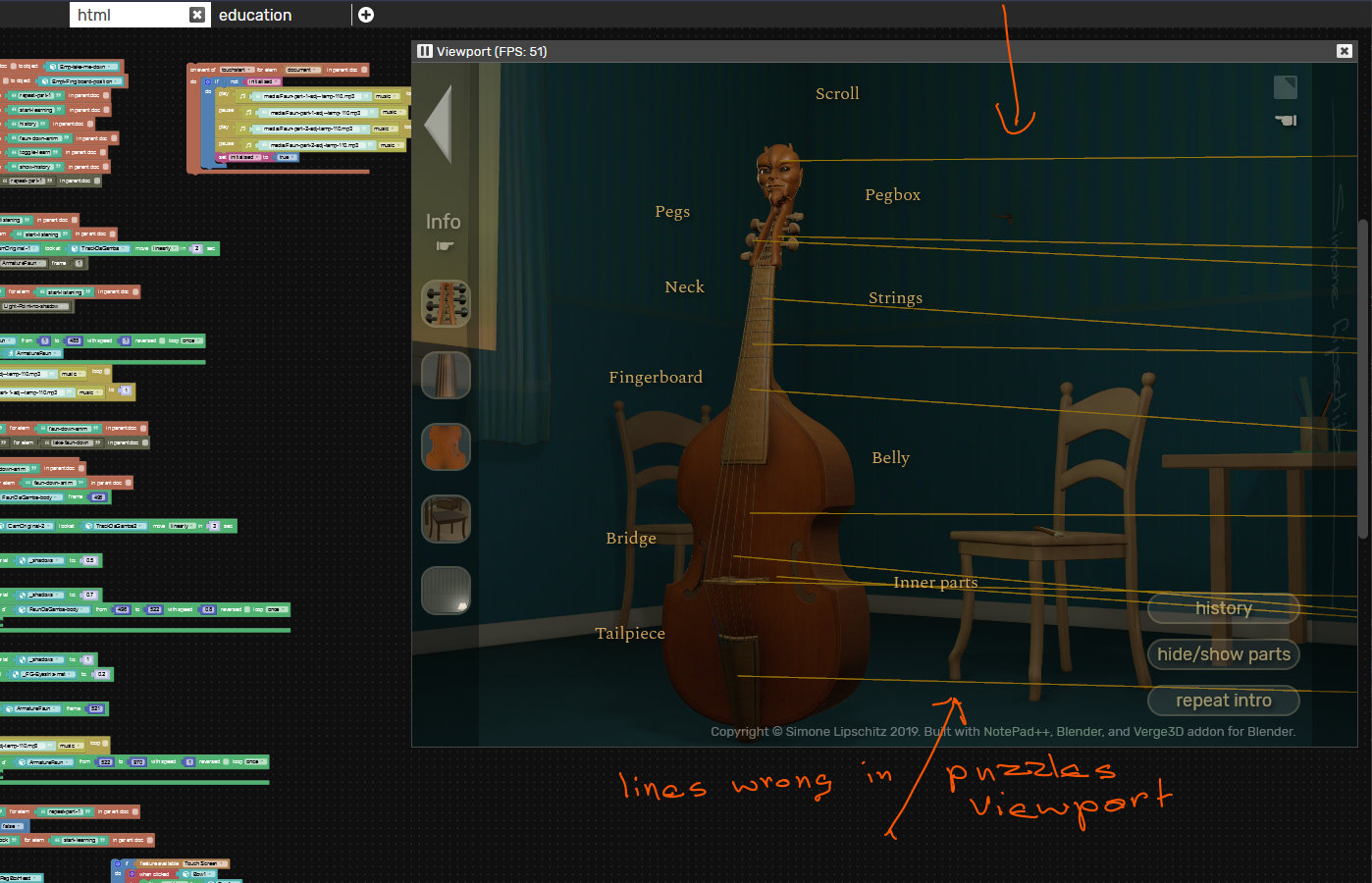
Task: Click the Info label in viewport sidebar
Action: coord(444,222)
